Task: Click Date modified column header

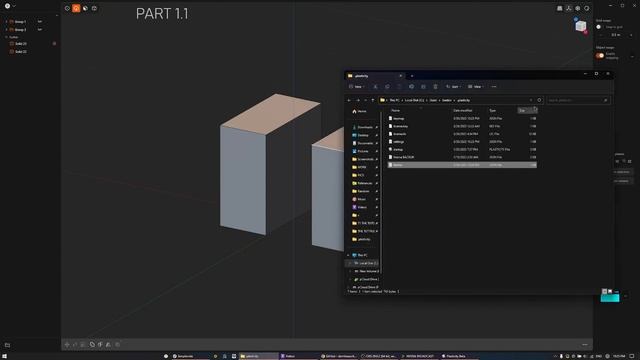Action: 462,111
